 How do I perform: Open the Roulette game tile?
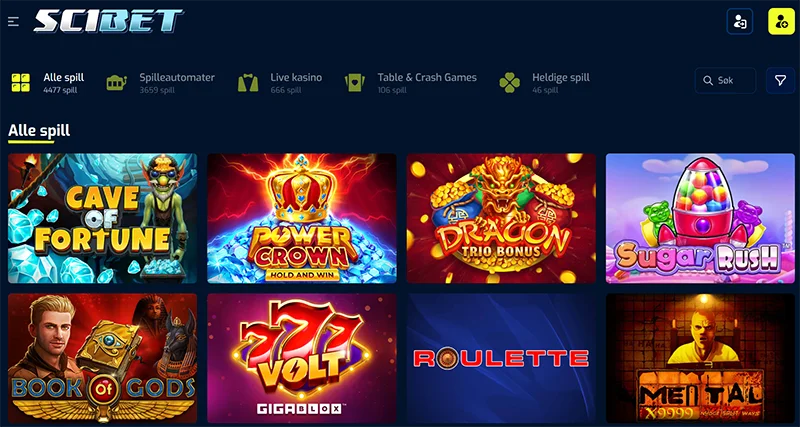501,358
